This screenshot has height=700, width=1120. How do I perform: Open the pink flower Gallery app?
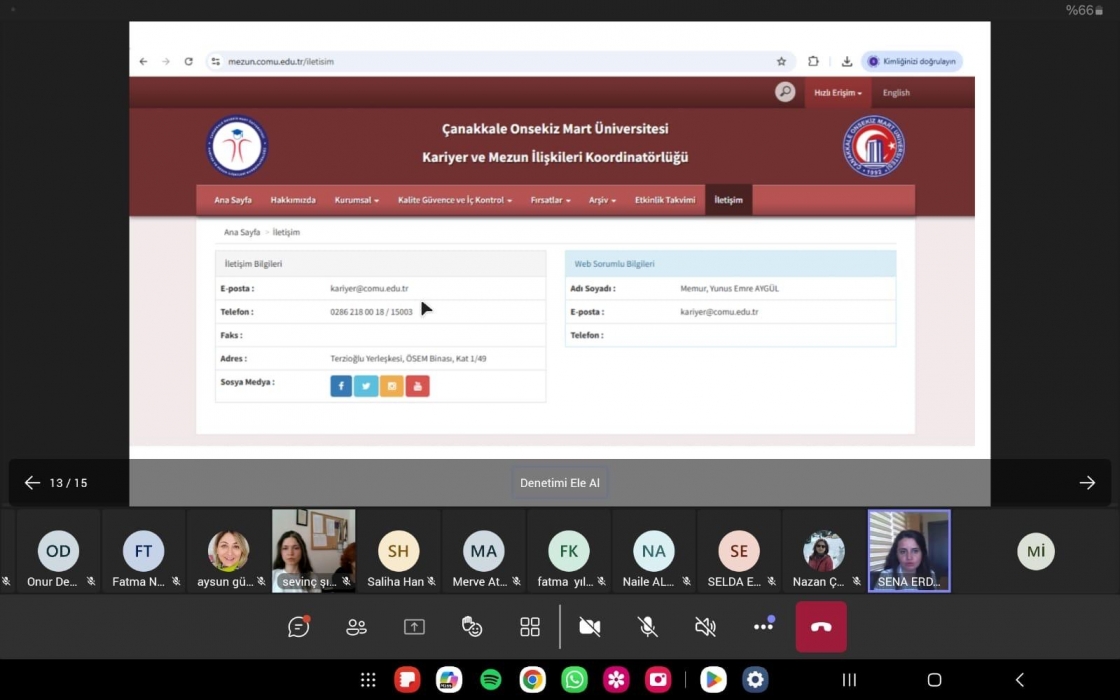coord(616,679)
